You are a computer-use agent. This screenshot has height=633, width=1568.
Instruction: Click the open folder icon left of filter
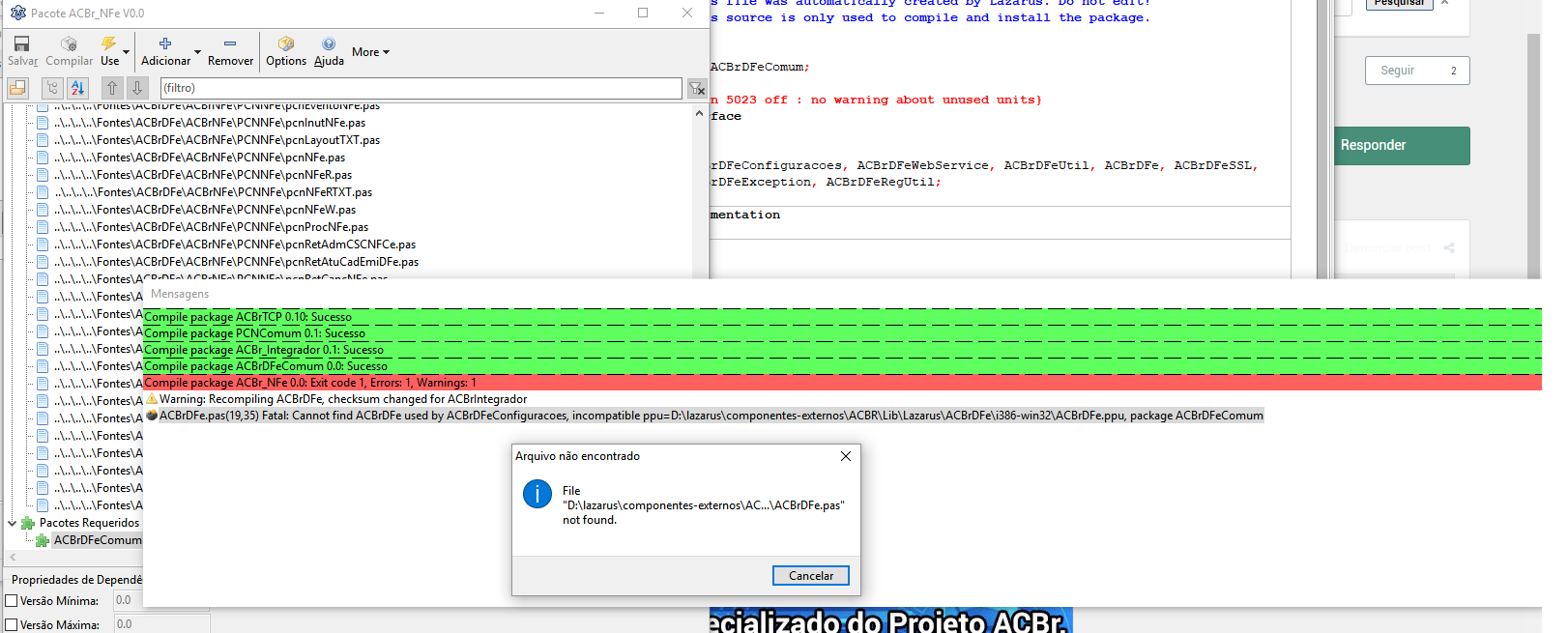(17, 88)
